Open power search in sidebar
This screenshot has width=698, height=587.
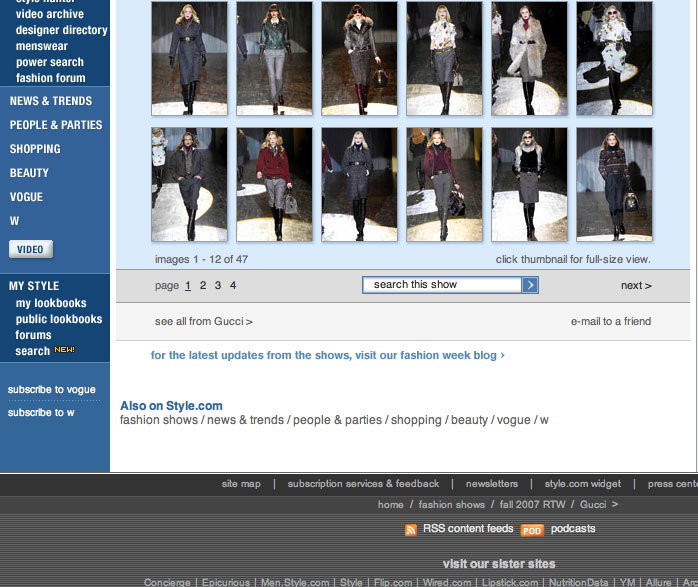tap(50, 62)
